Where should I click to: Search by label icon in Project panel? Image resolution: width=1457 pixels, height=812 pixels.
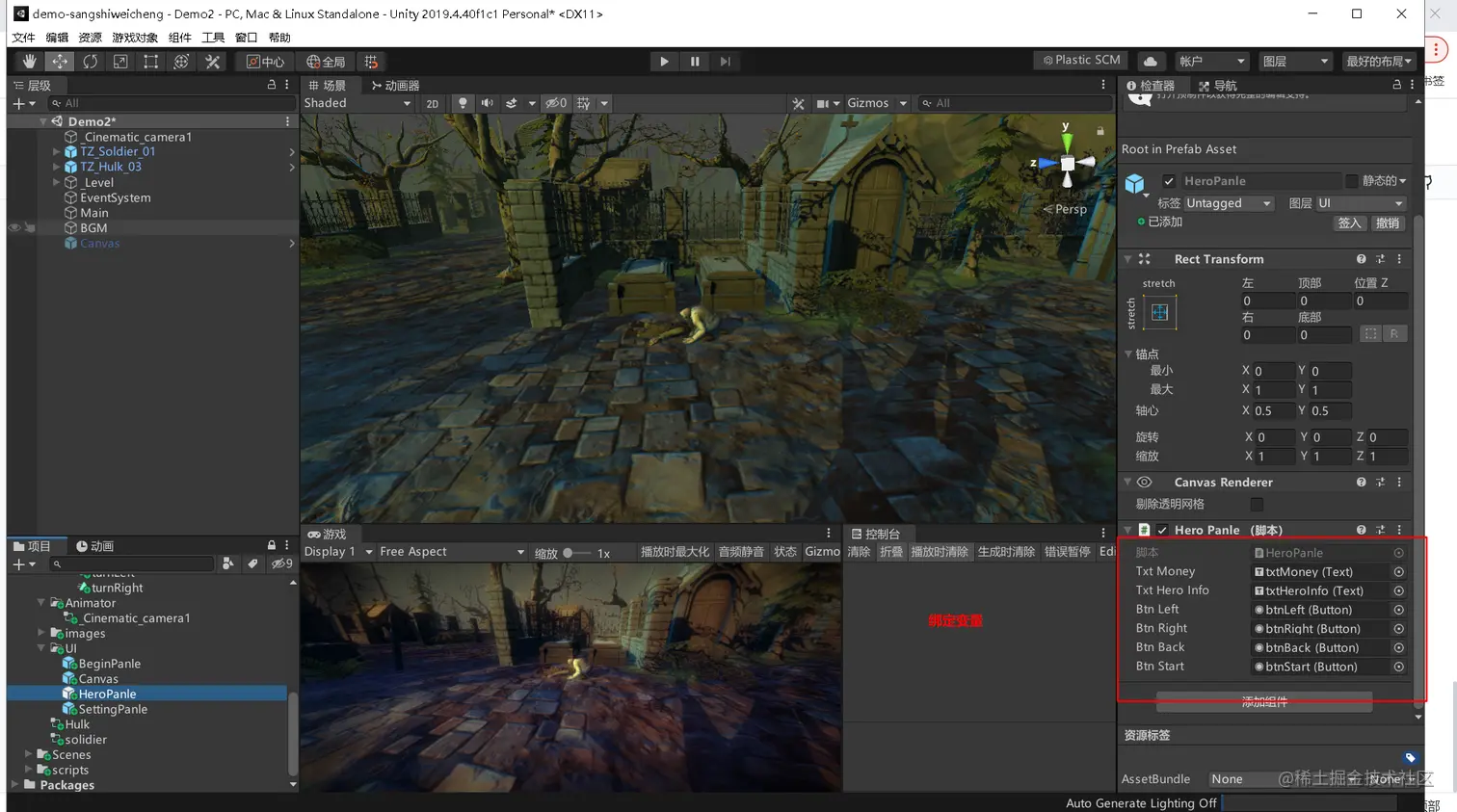[x=252, y=563]
